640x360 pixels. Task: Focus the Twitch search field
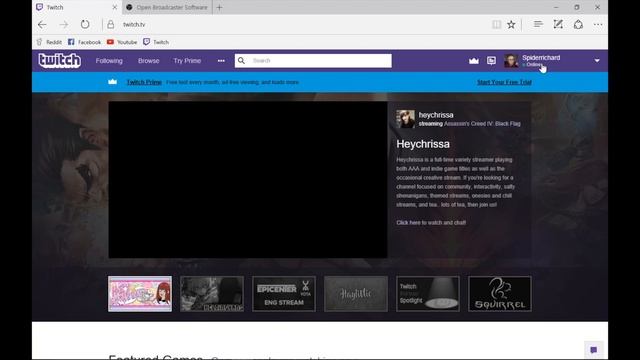pos(313,60)
